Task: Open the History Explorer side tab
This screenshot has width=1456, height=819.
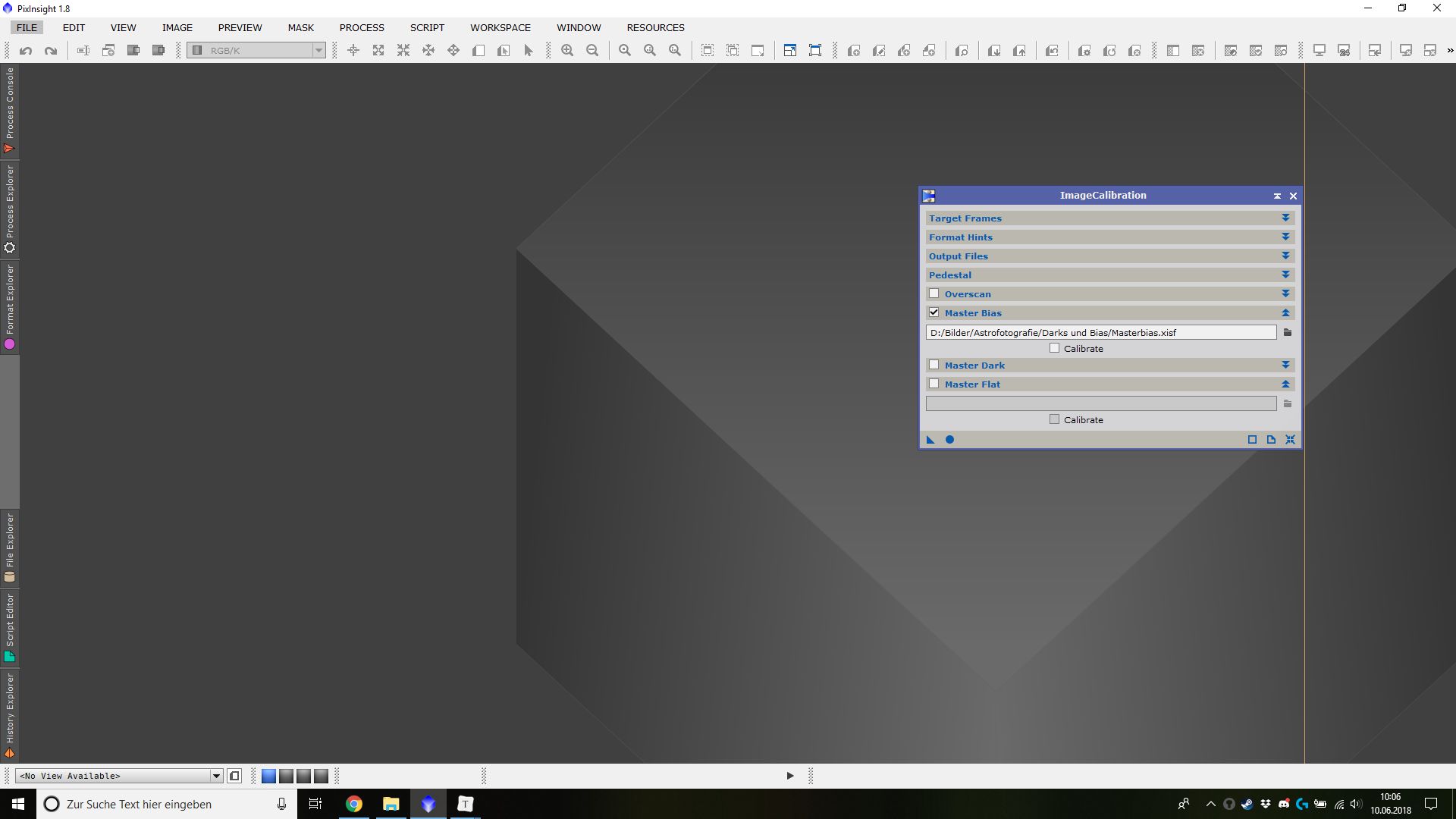Action: point(10,715)
